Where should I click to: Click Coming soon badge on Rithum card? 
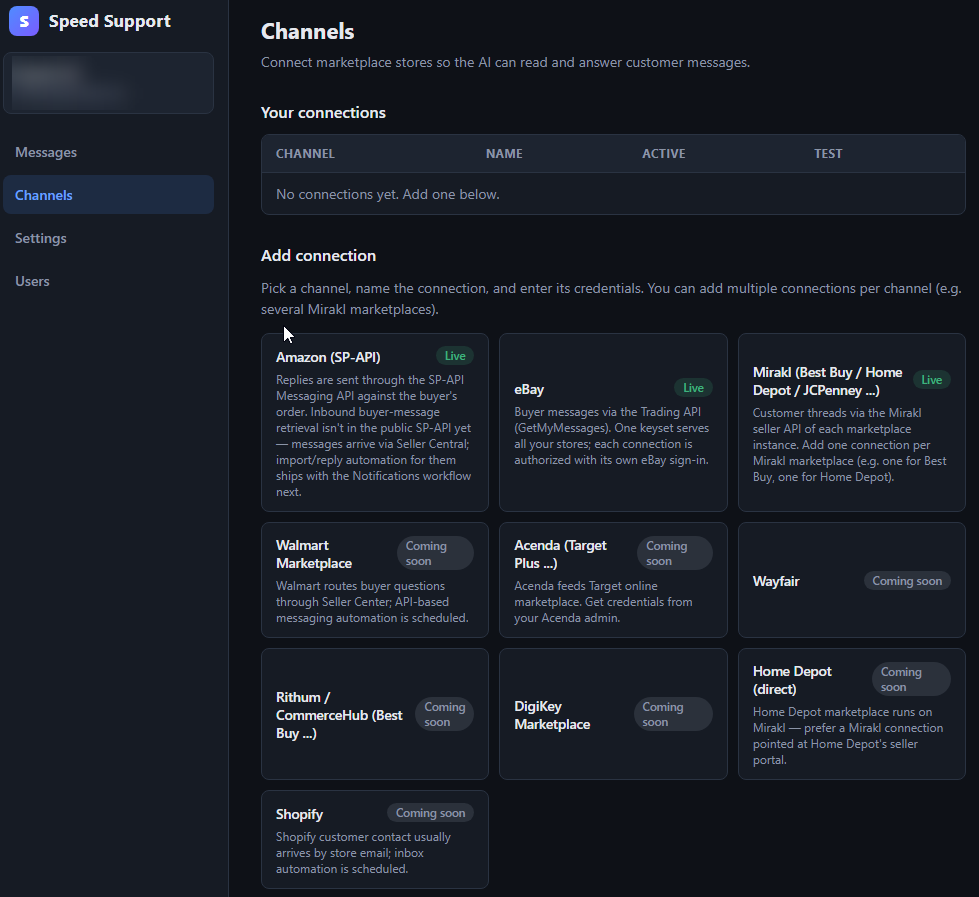[445, 714]
